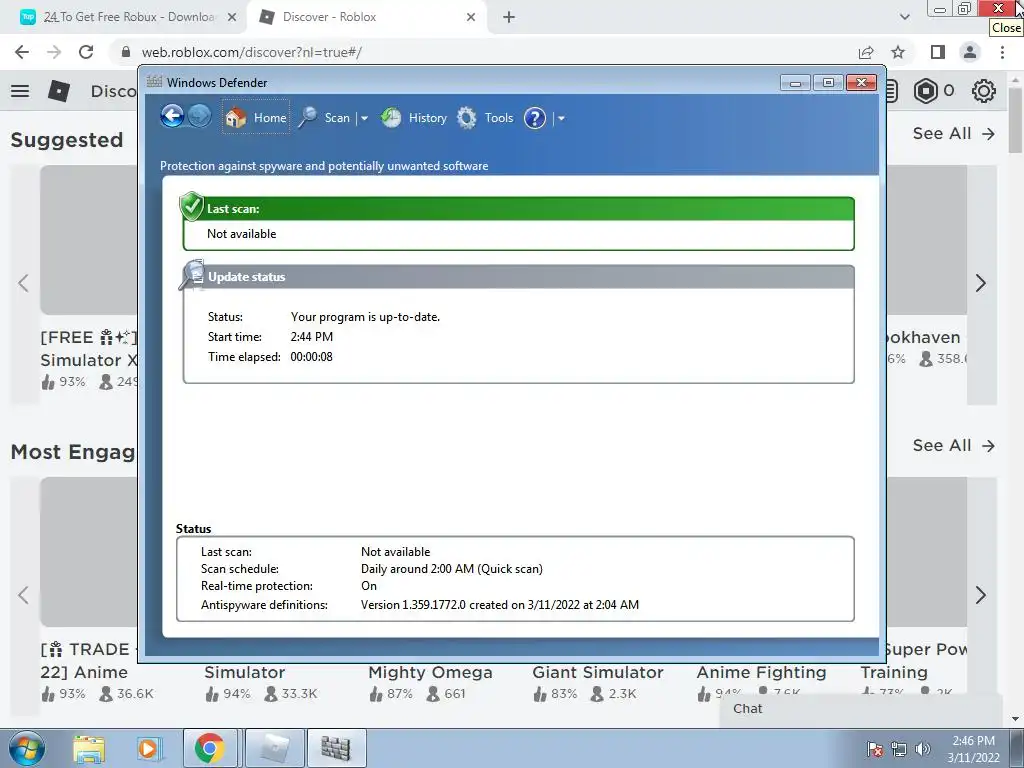
Task: Click the Update status header icon
Action: [192, 274]
